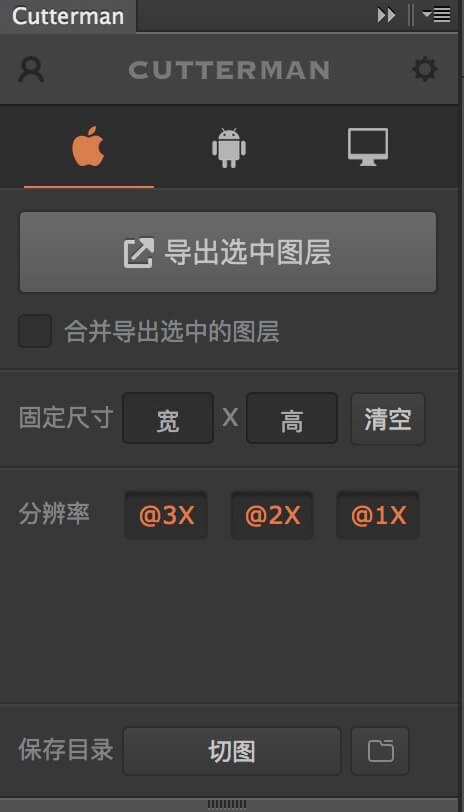Toggle the @2X resolution option
This screenshot has width=464, height=812.
tap(272, 515)
